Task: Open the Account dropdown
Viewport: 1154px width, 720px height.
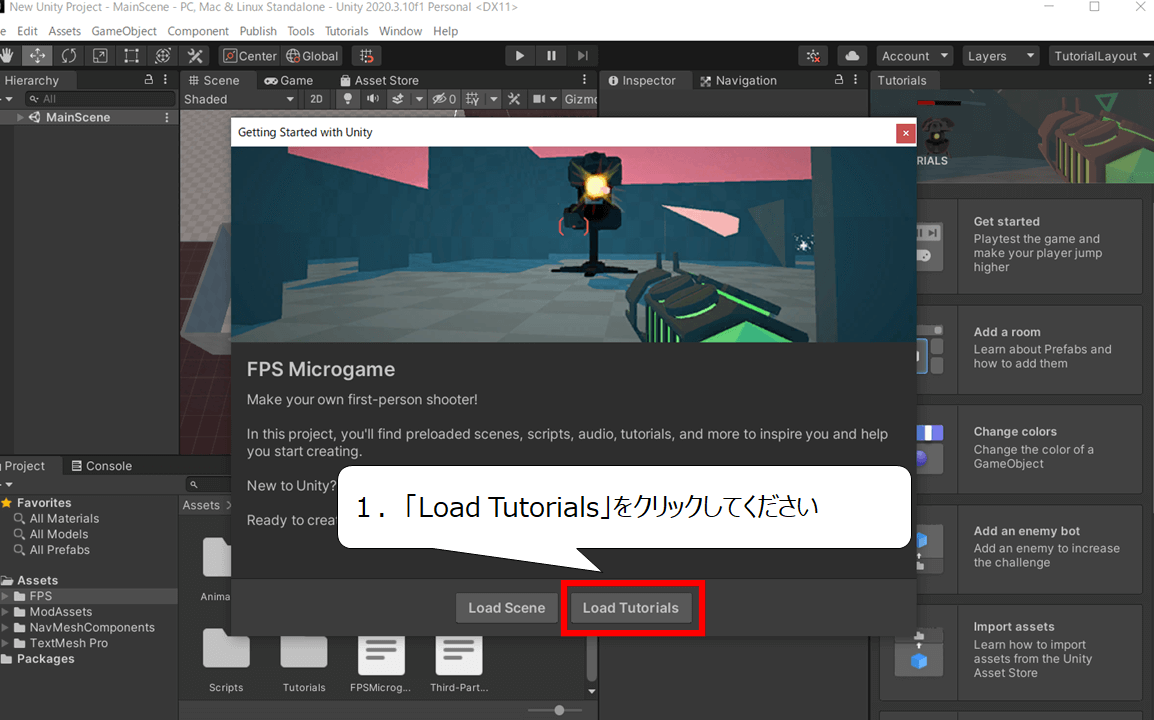Action: point(915,56)
